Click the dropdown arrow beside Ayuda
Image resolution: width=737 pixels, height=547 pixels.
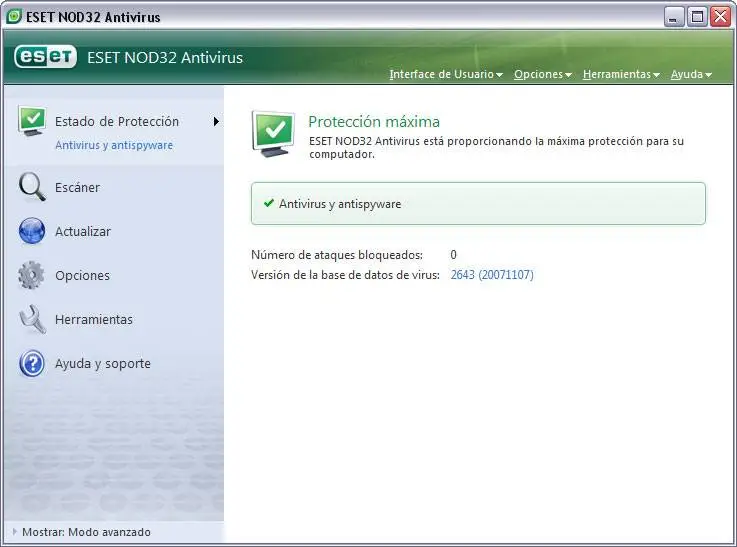click(708, 75)
